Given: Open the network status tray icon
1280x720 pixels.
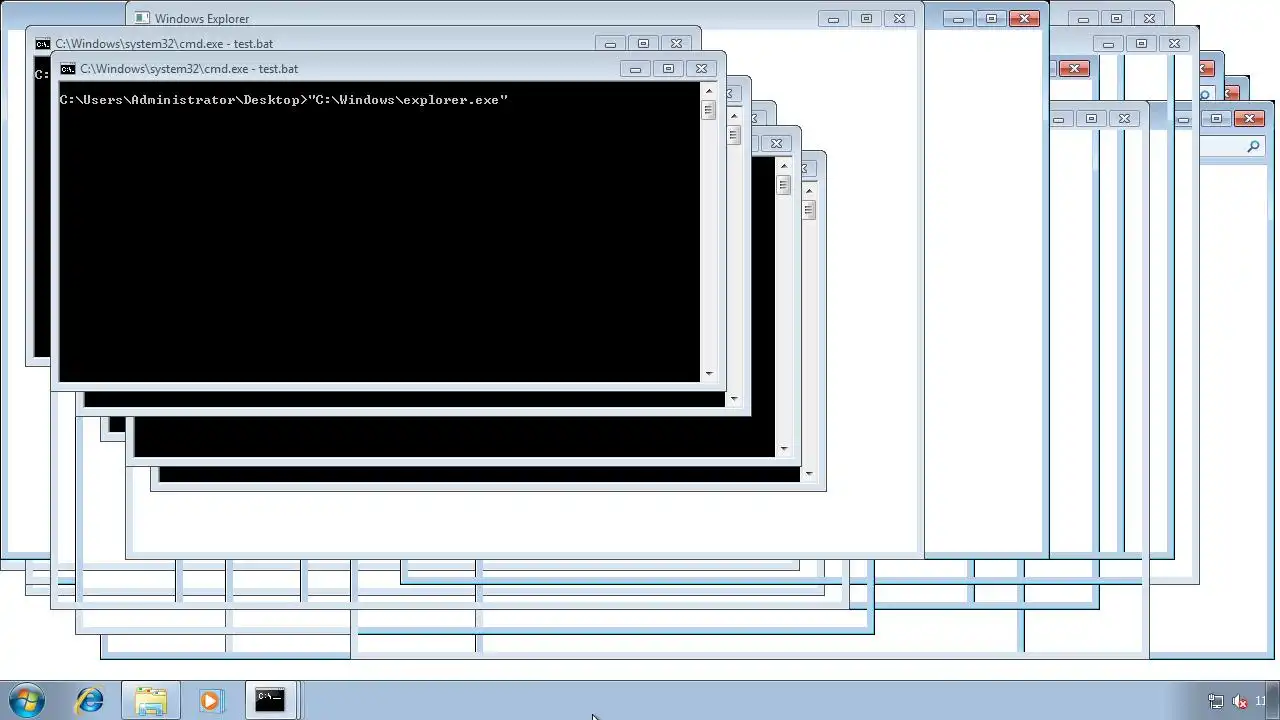Looking at the screenshot, I should coord(1216,701).
